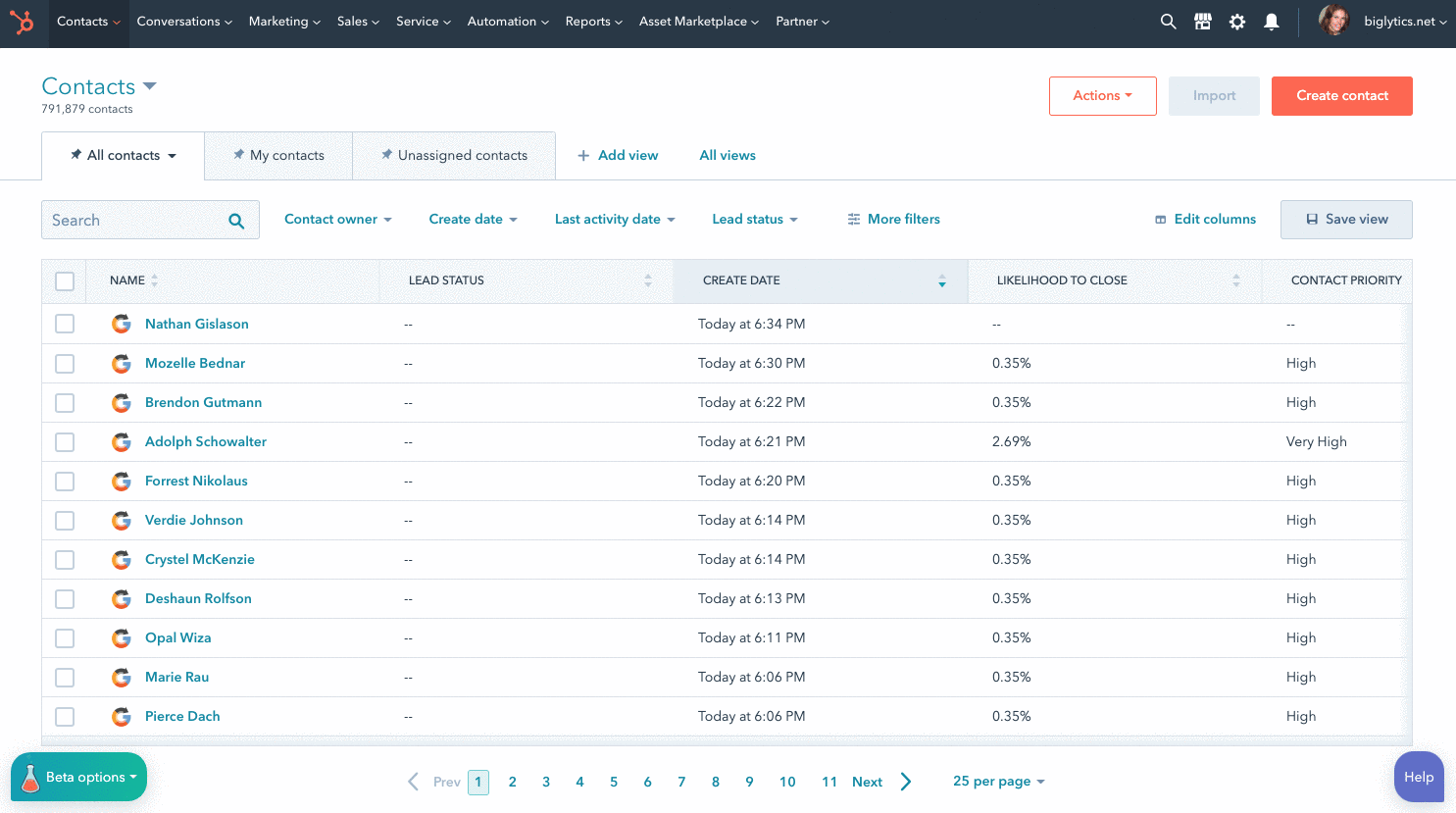Click the HubSpot sprocket logo
Screen dimensions: 1456x813
pos(23,22)
